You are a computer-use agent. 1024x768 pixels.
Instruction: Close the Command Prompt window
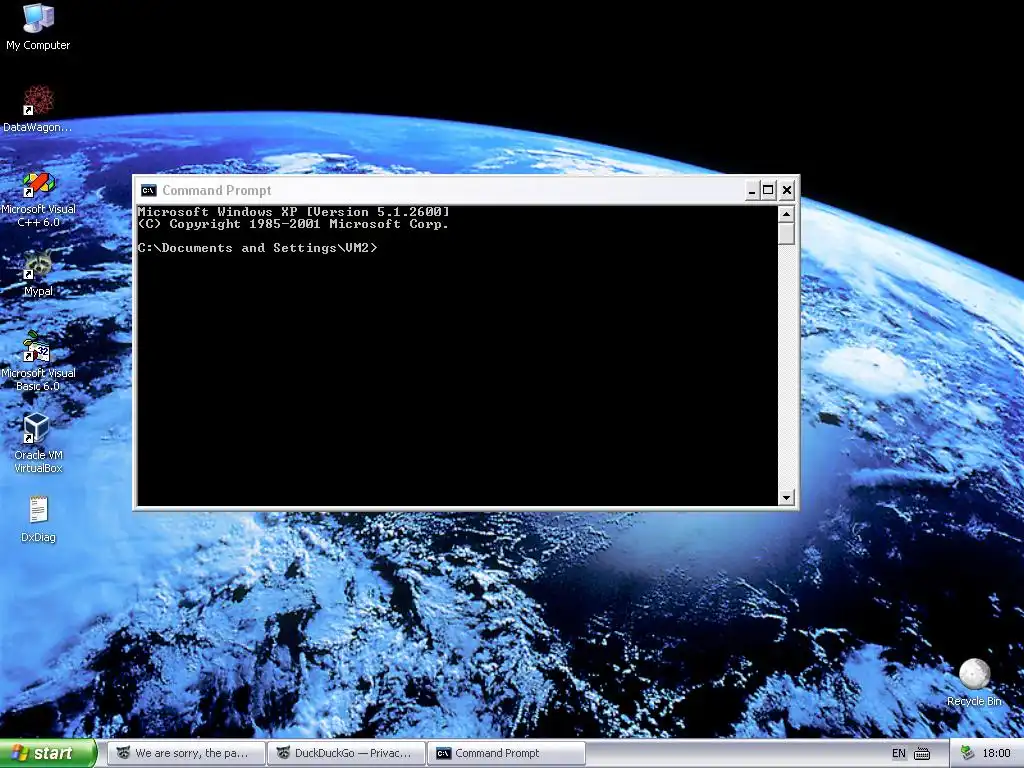click(787, 190)
